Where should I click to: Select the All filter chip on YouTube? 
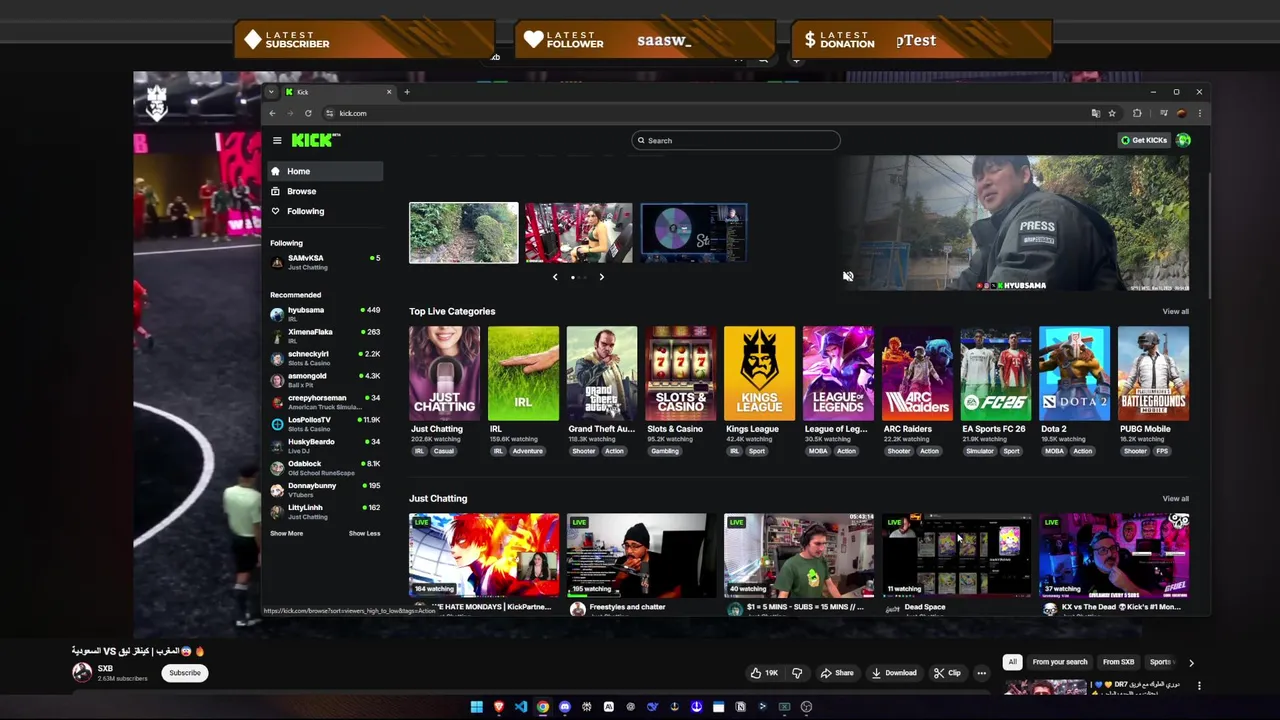coord(1013,662)
